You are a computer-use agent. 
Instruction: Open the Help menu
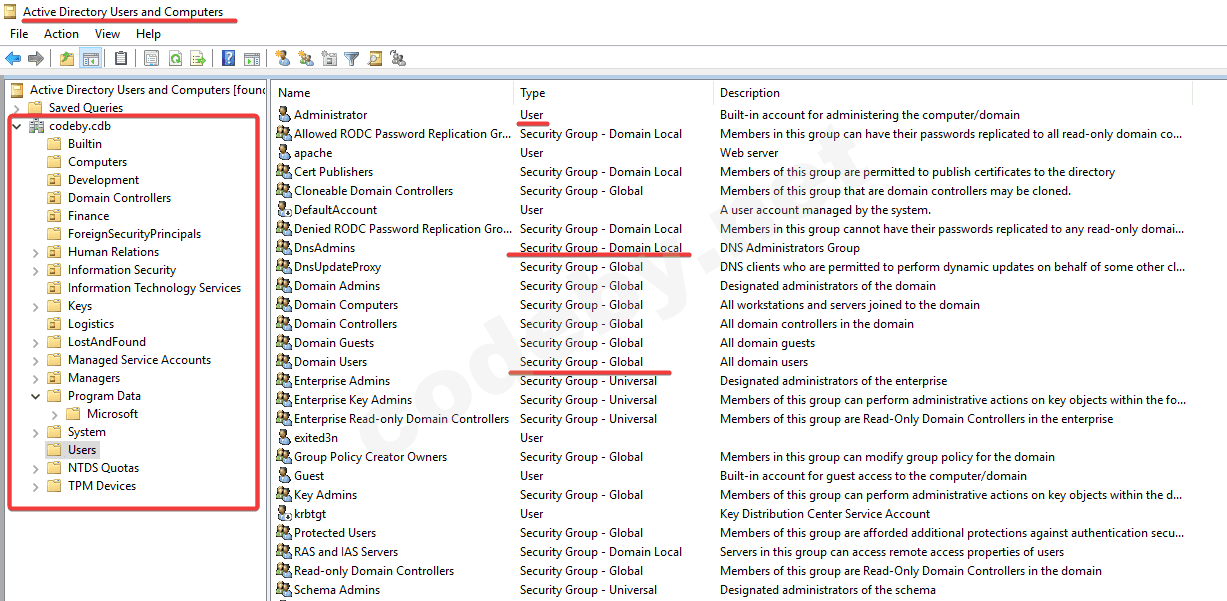(148, 34)
